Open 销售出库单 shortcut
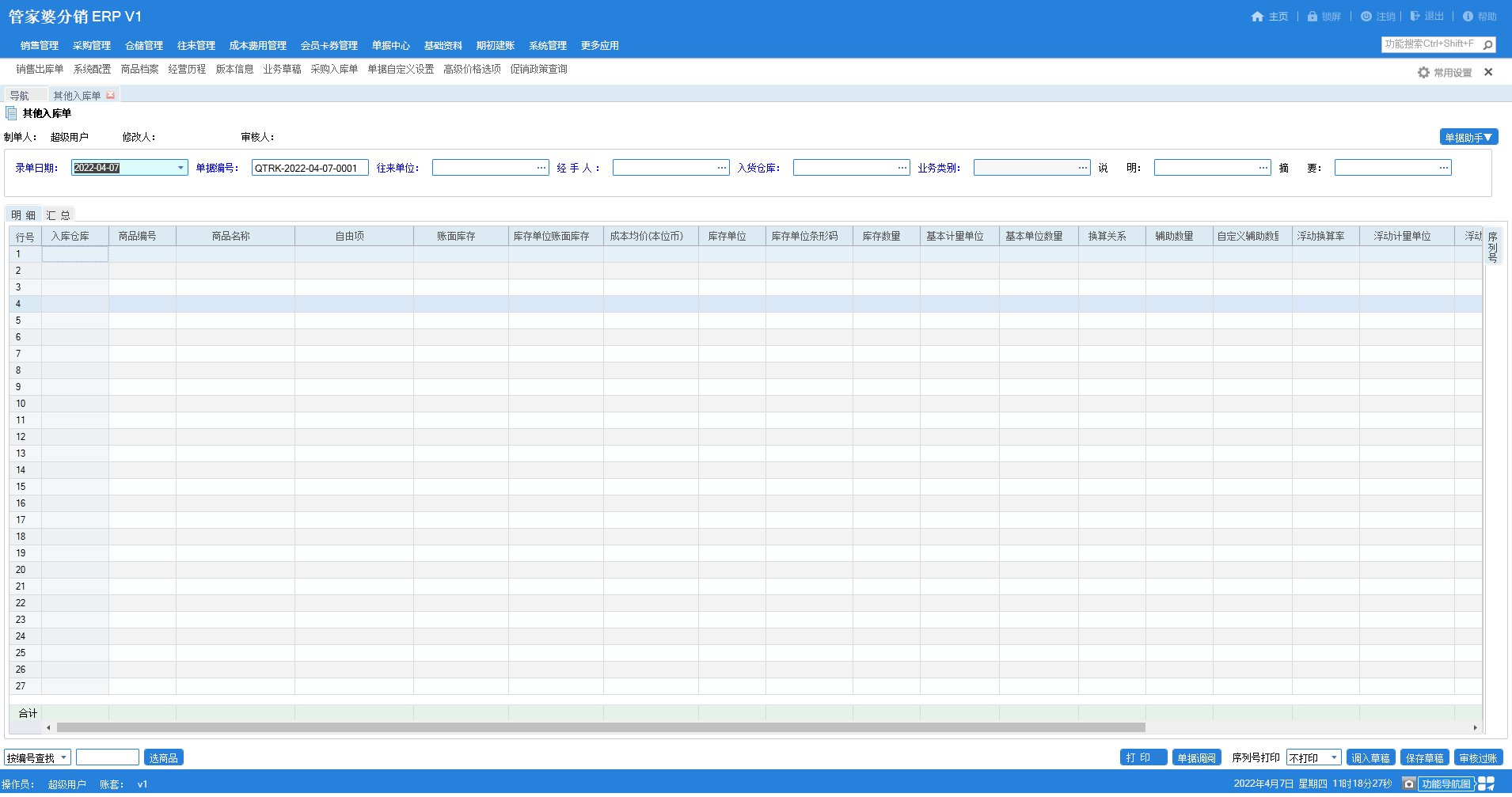Viewport: 1512px width, 797px height. pyautogui.click(x=40, y=70)
